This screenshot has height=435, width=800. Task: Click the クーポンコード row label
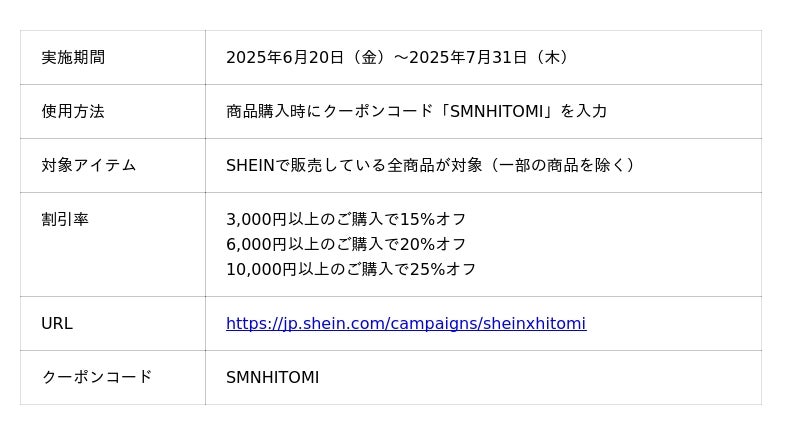96,378
